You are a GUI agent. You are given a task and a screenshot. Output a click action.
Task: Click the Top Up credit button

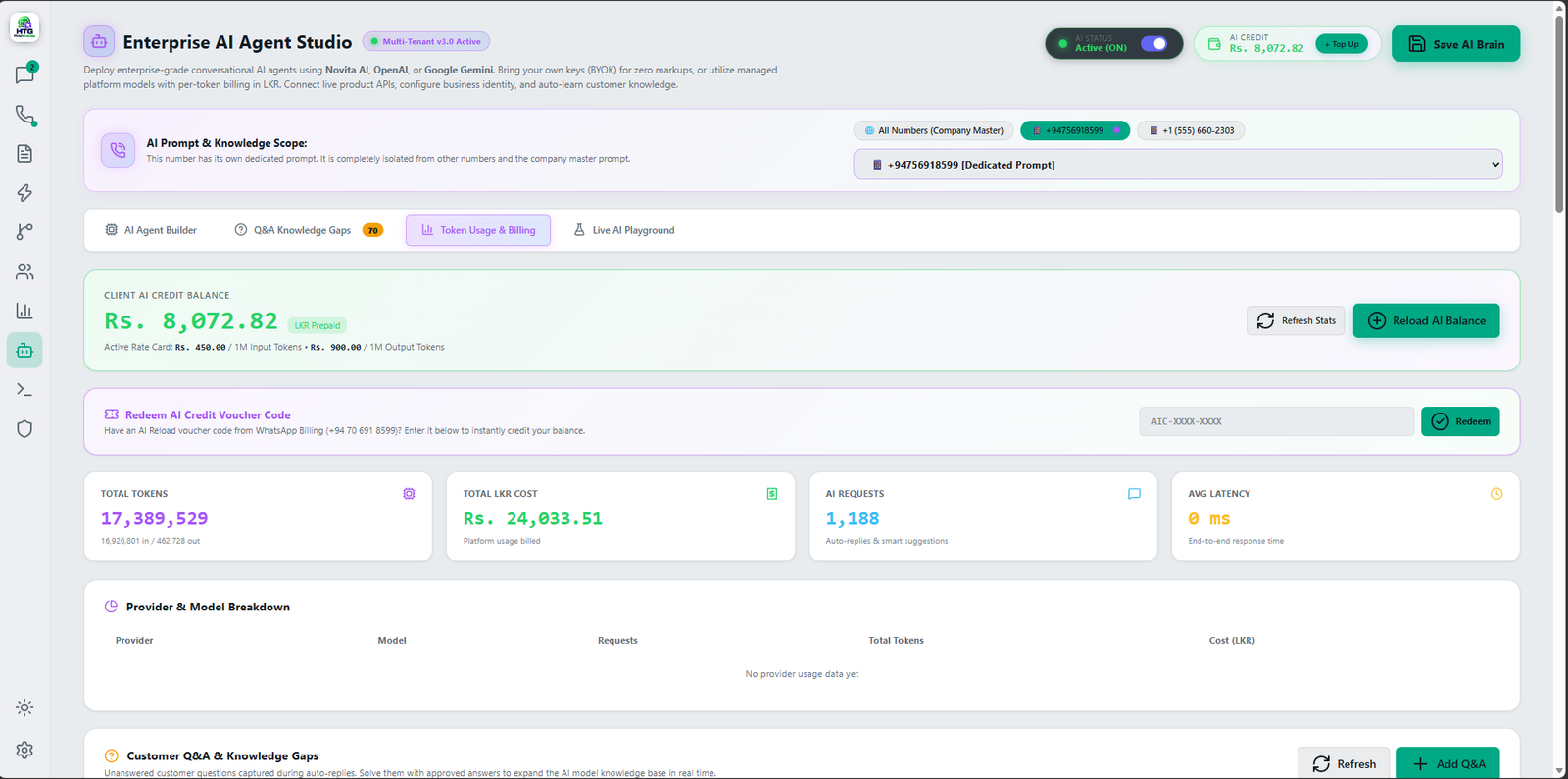coord(1342,44)
